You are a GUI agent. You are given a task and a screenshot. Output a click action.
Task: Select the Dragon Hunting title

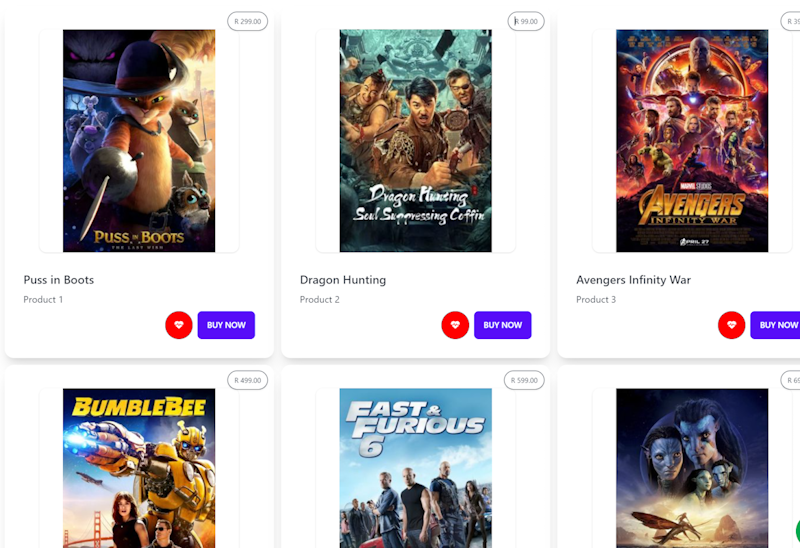pos(343,280)
